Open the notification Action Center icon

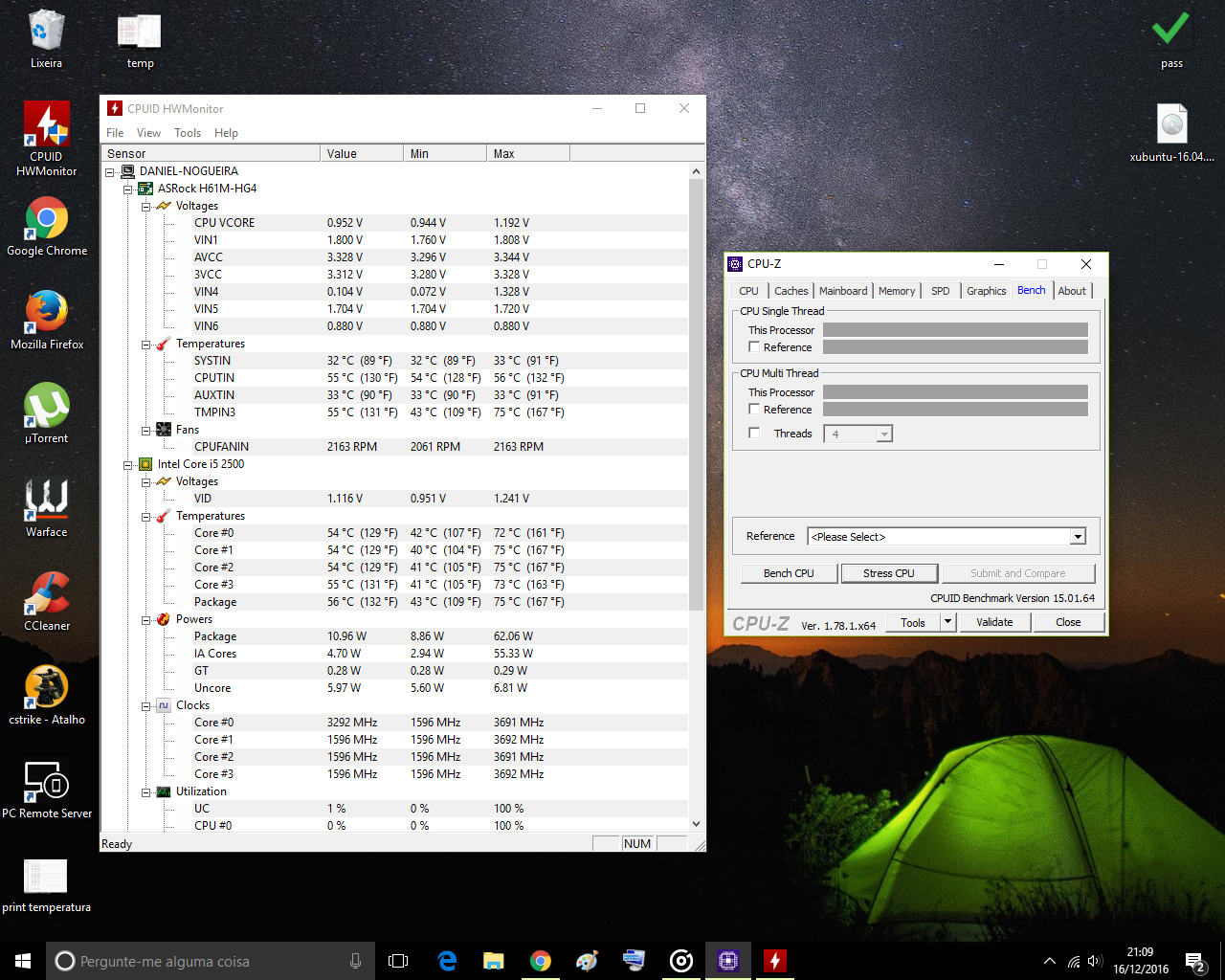click(x=1195, y=961)
